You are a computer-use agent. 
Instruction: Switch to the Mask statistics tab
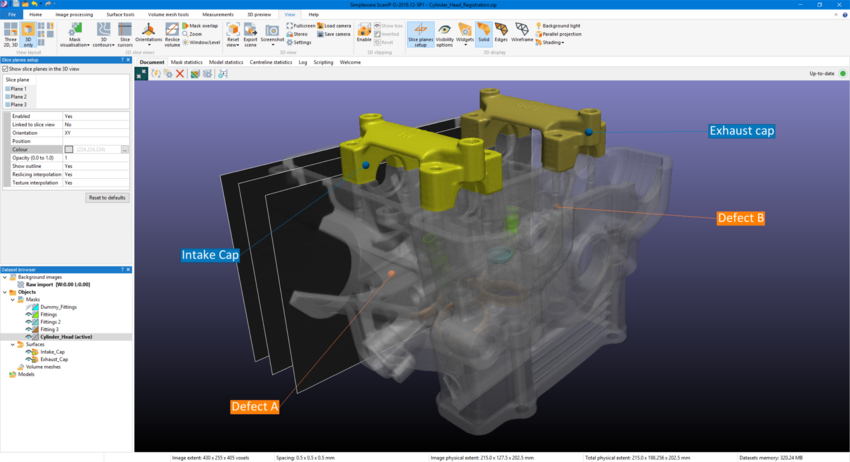click(186, 62)
